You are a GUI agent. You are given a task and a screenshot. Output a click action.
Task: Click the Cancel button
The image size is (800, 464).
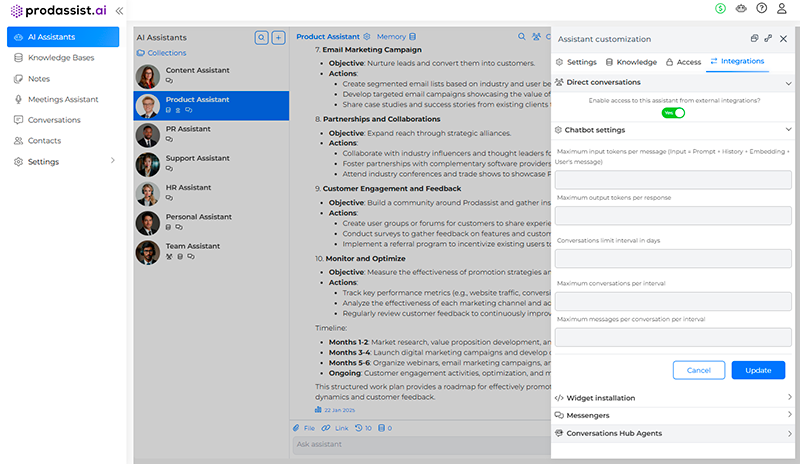click(699, 370)
